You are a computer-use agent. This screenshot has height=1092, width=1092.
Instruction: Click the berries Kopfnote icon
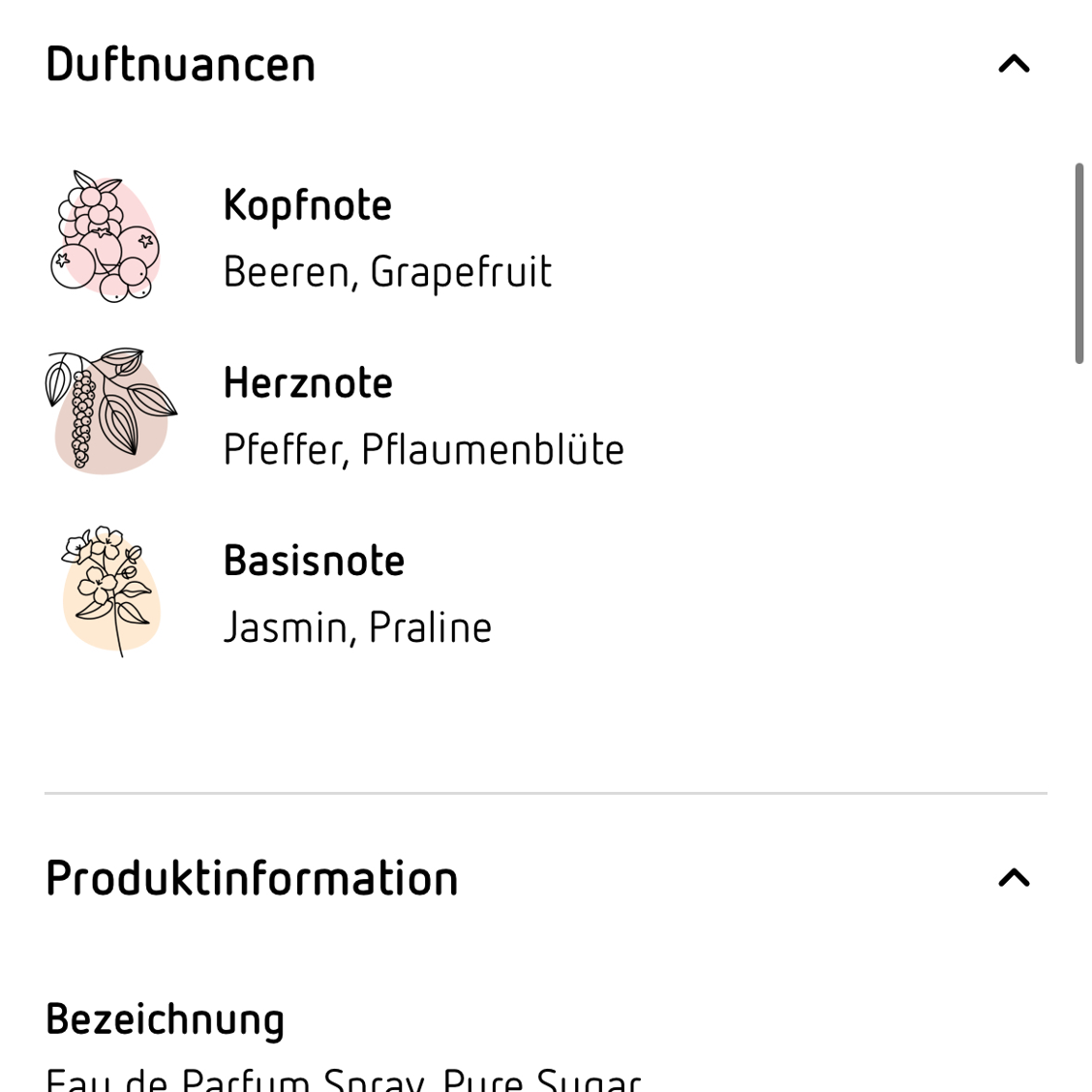coord(106,237)
